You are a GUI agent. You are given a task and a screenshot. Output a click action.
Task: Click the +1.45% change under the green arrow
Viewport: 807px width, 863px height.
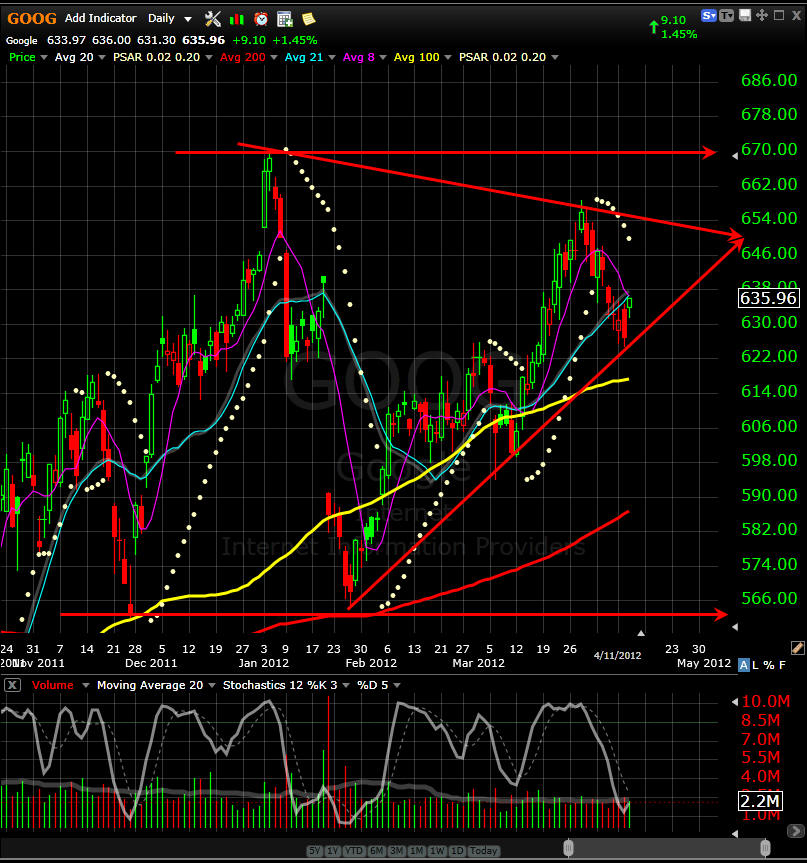click(x=679, y=34)
